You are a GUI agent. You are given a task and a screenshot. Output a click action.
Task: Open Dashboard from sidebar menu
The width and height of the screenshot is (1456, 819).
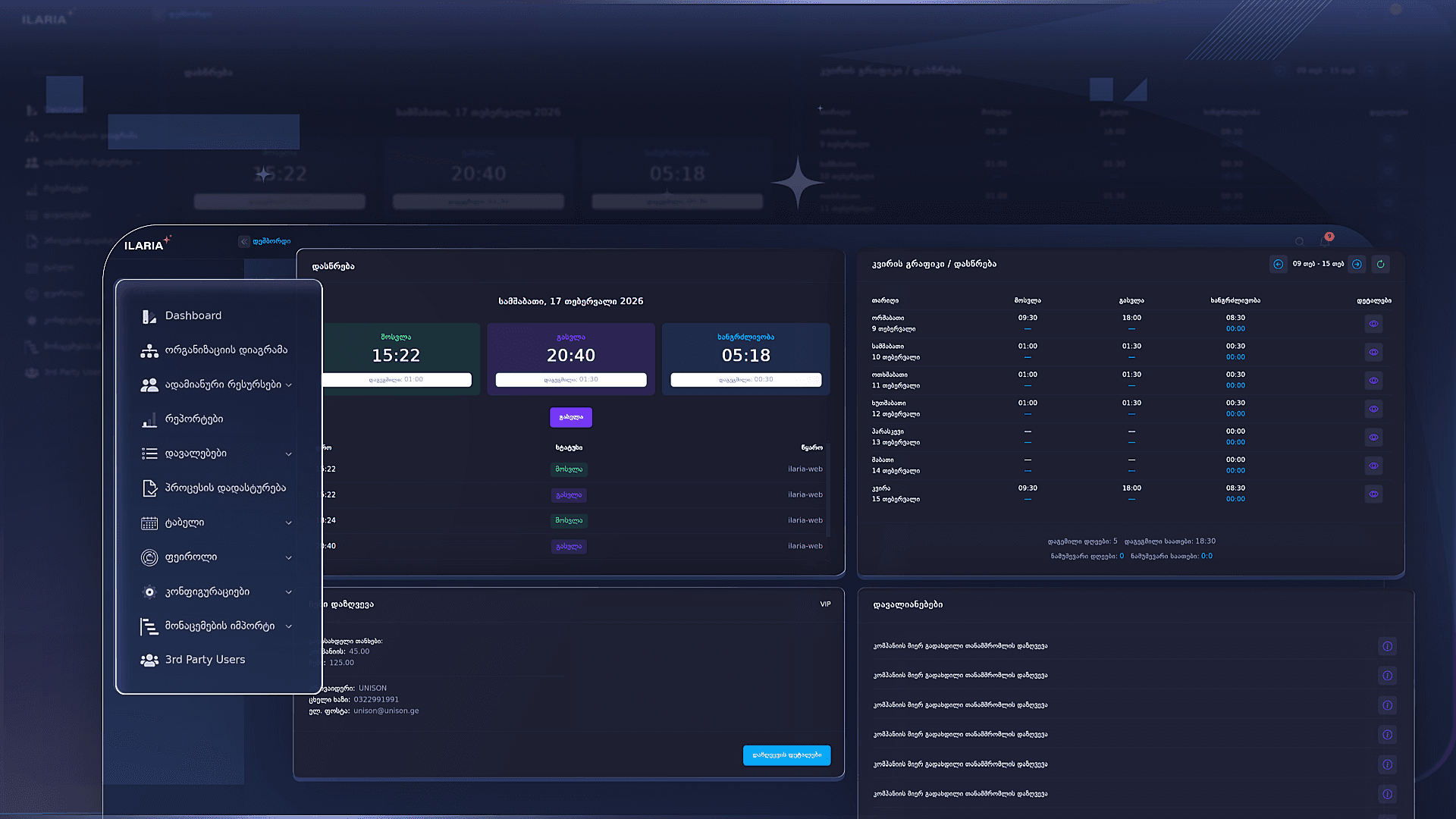click(x=193, y=315)
